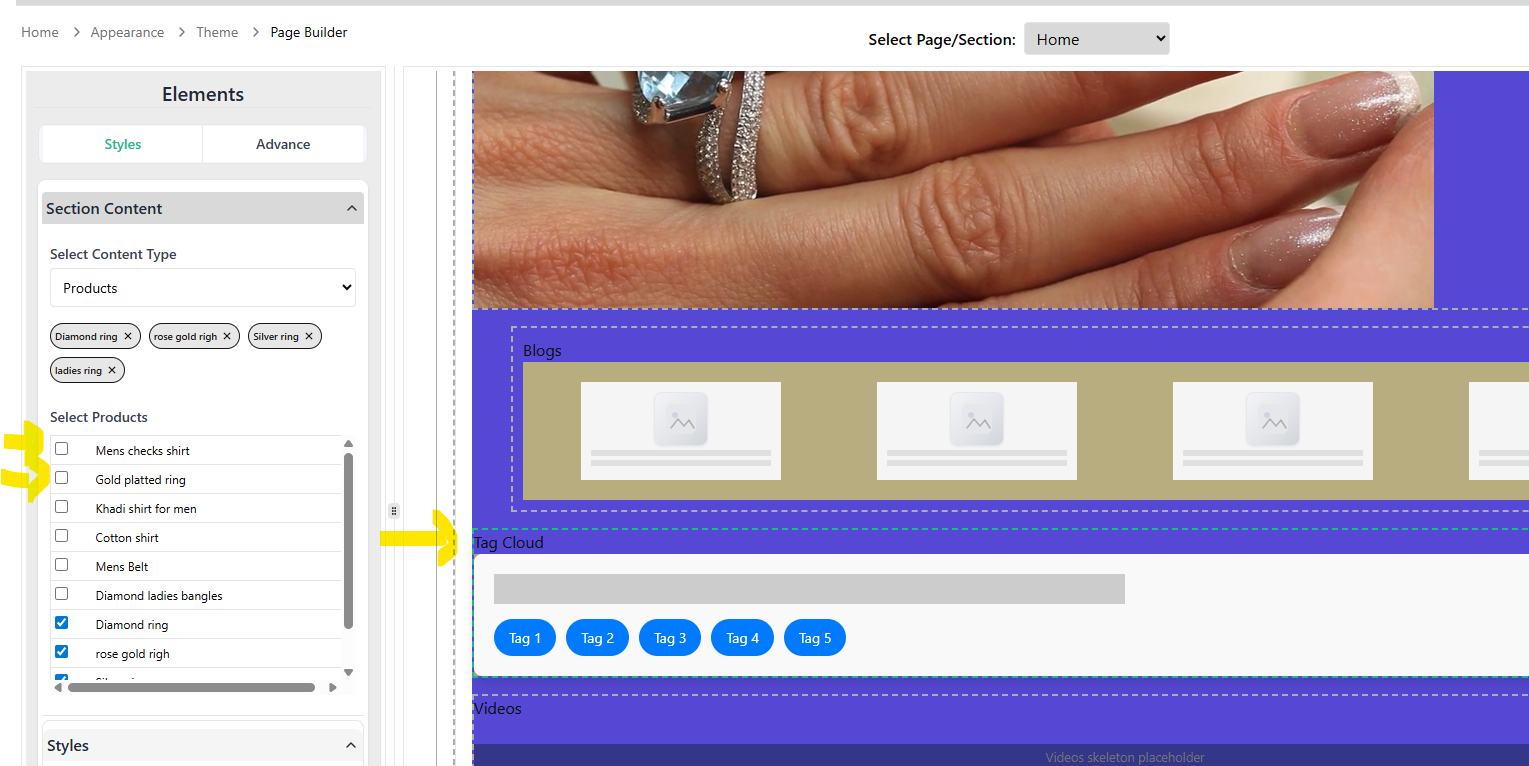Click the Select Content Type label
The width and height of the screenshot is (1529, 766).
113,254
